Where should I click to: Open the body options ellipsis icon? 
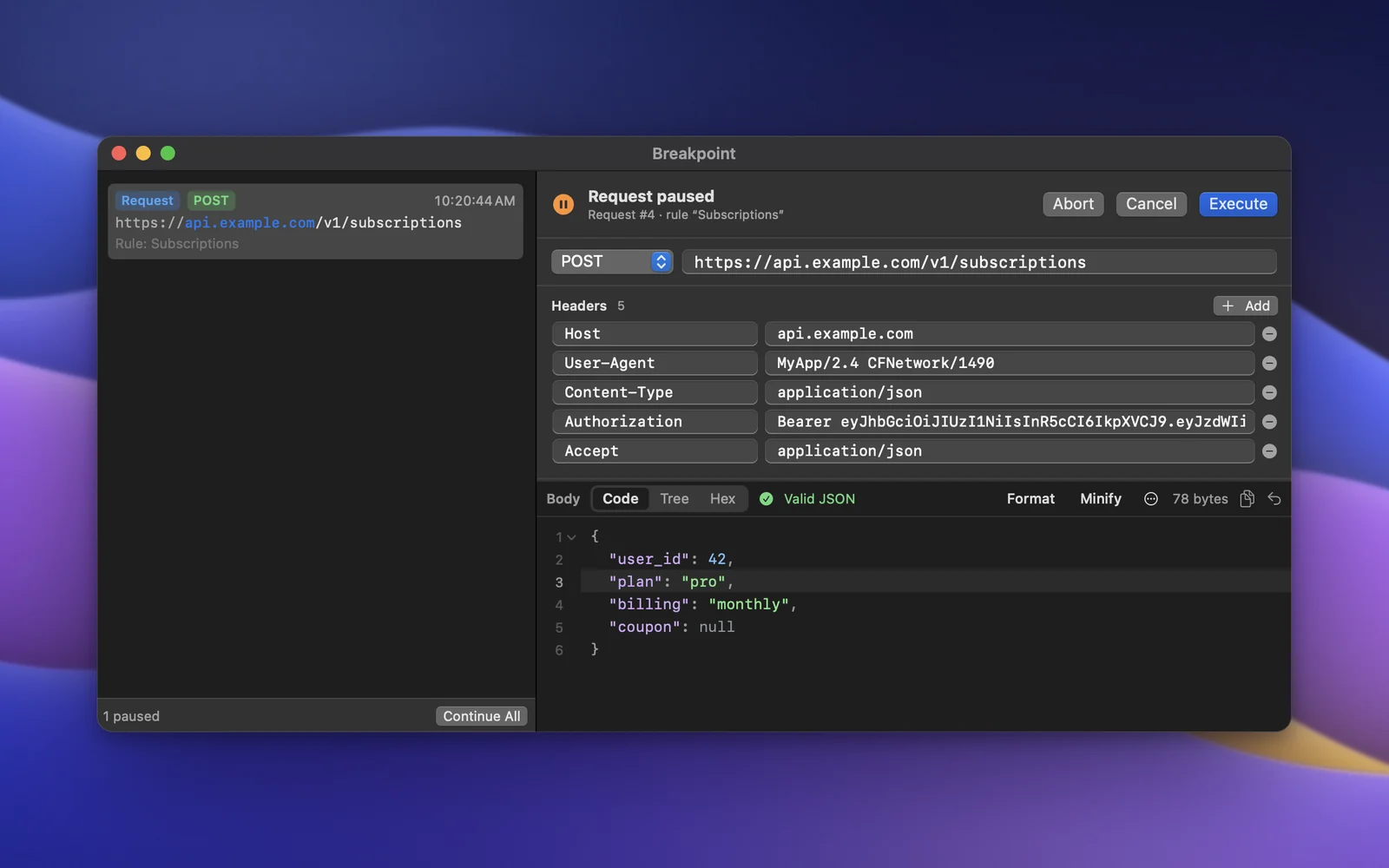(1151, 499)
